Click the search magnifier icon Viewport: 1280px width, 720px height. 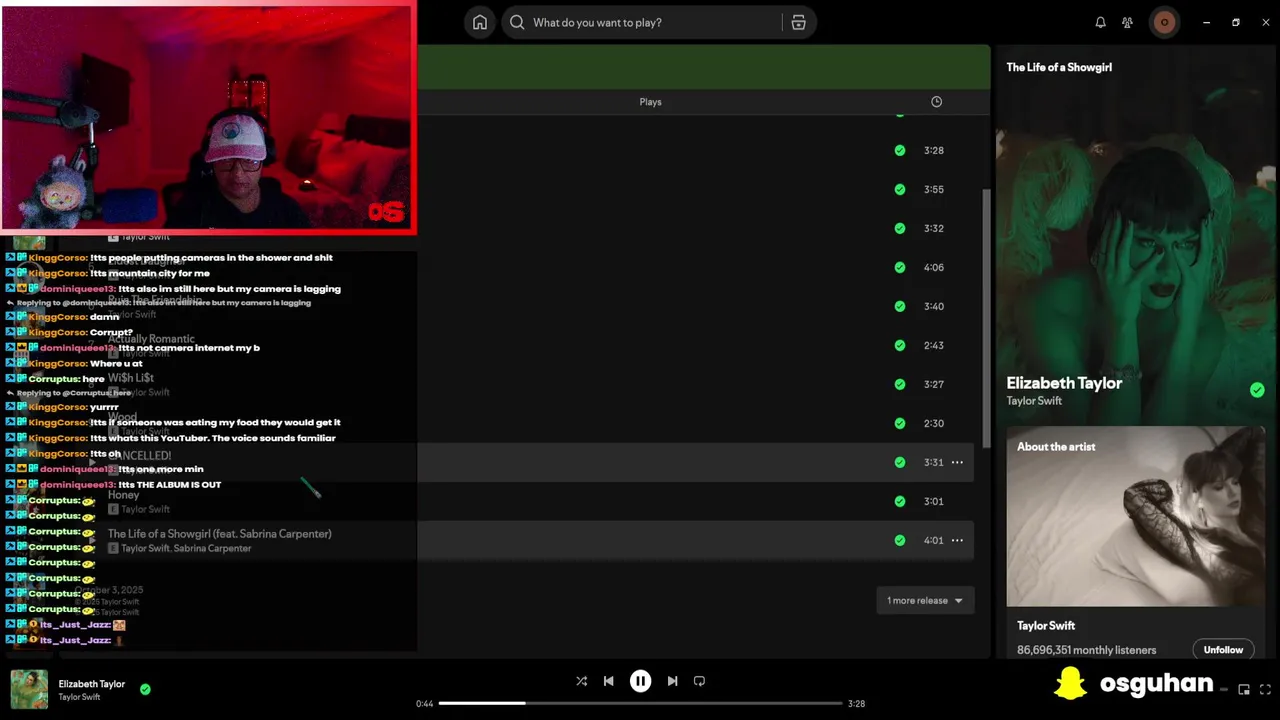coord(517,22)
